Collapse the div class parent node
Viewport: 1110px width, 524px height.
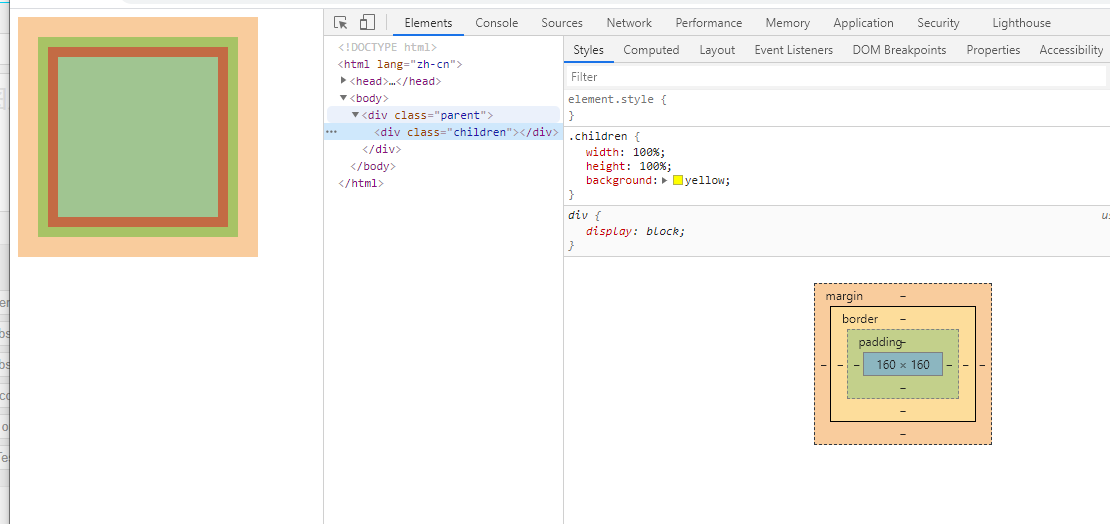355,115
